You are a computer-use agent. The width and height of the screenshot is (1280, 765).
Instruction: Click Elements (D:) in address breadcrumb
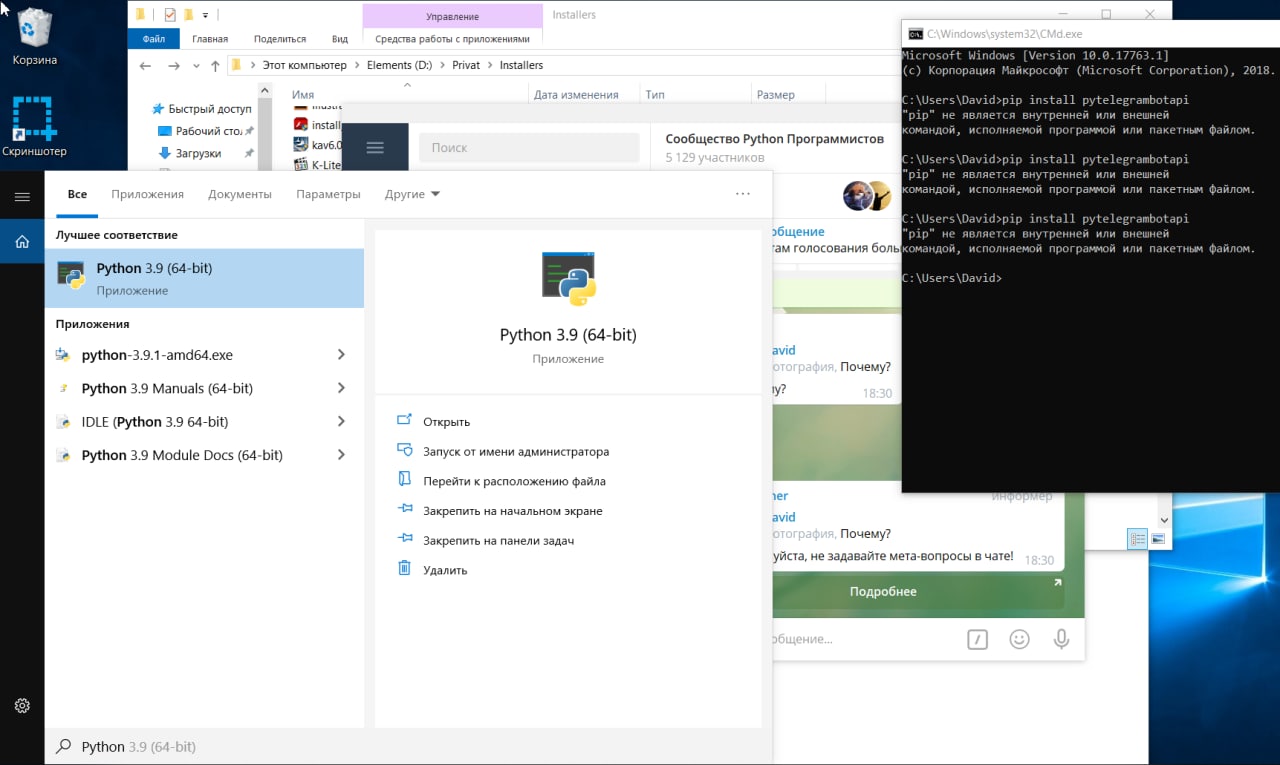click(398, 65)
